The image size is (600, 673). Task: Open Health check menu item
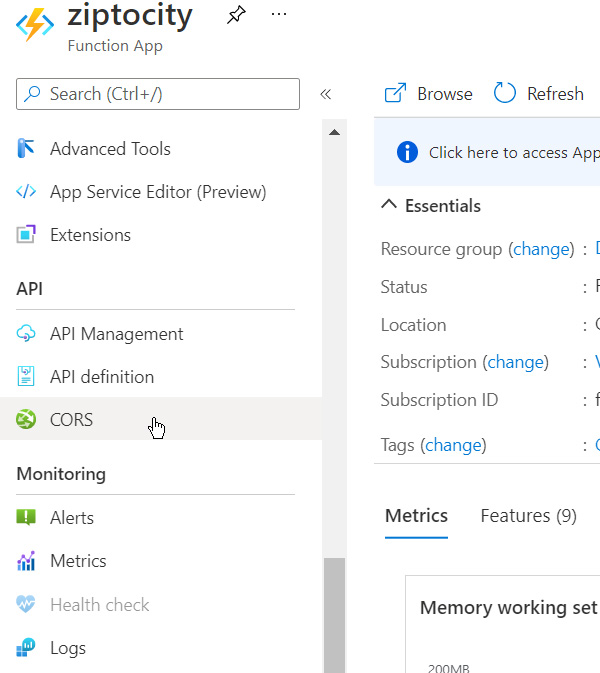pyautogui.click(x=100, y=605)
